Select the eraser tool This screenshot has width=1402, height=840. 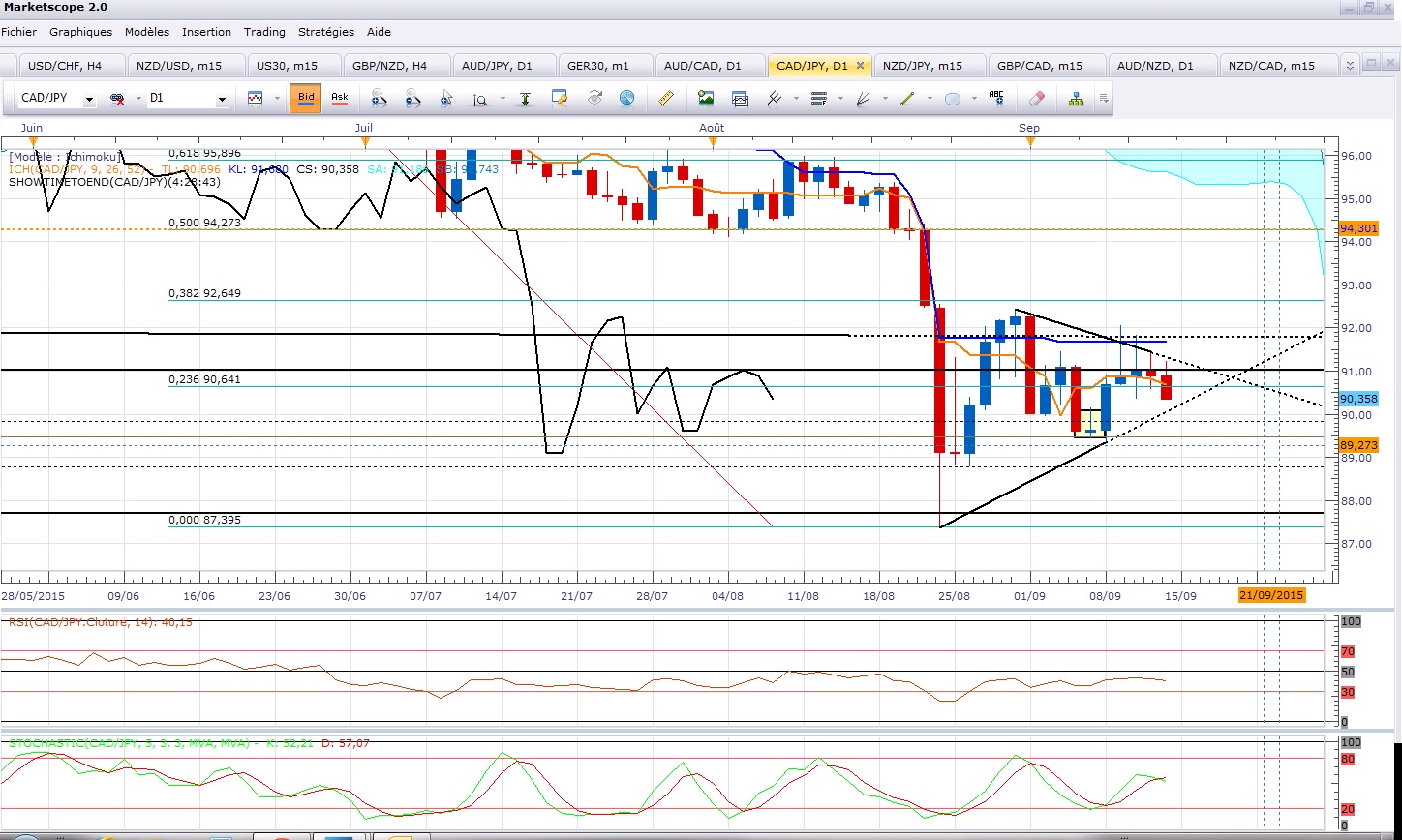1036,99
